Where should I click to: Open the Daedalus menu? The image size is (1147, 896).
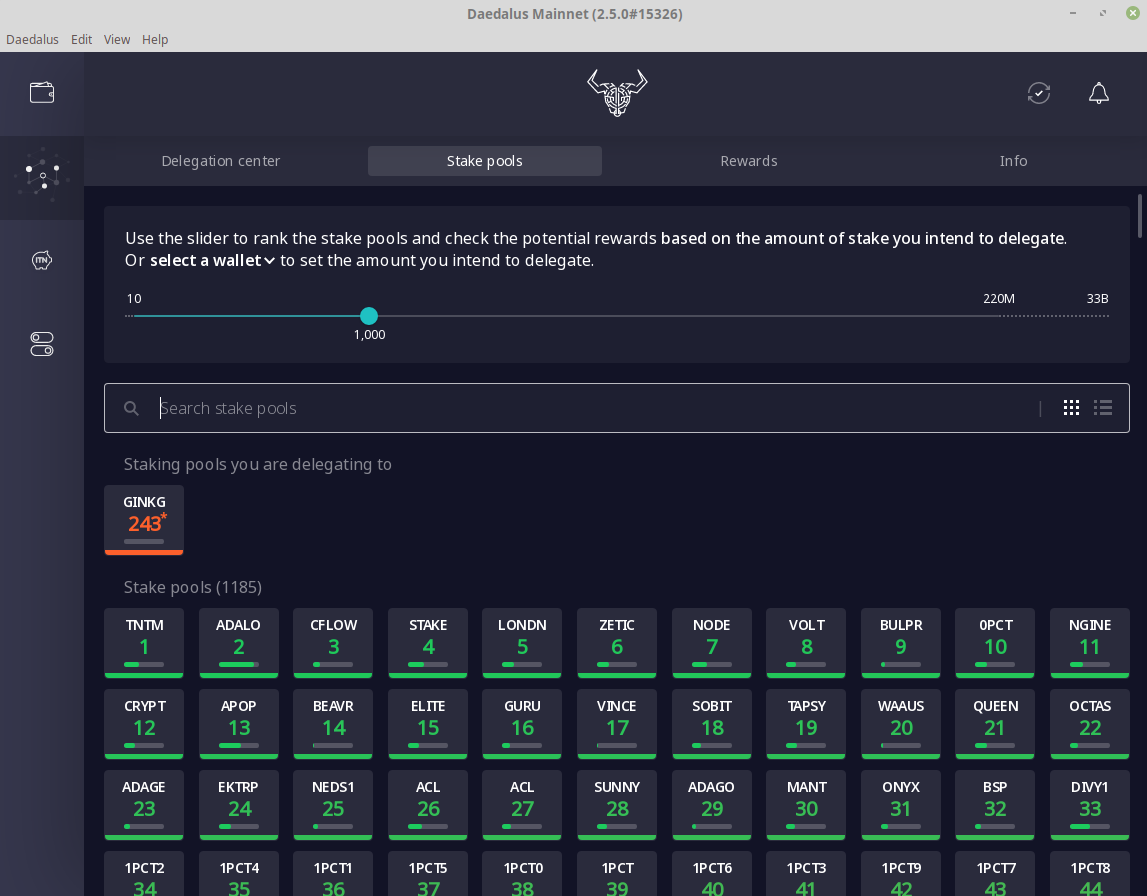click(x=32, y=39)
